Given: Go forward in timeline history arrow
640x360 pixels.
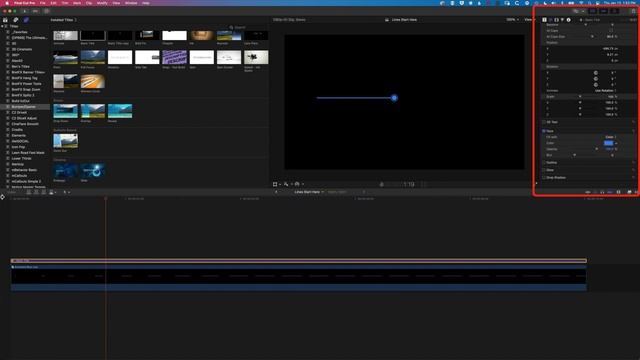Looking at the screenshot, I should pos(364,192).
